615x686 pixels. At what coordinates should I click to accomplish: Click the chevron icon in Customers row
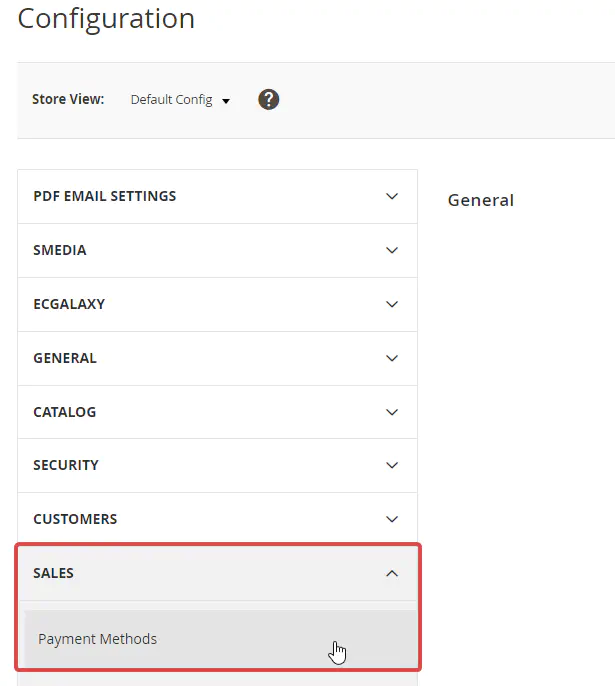[x=392, y=519]
